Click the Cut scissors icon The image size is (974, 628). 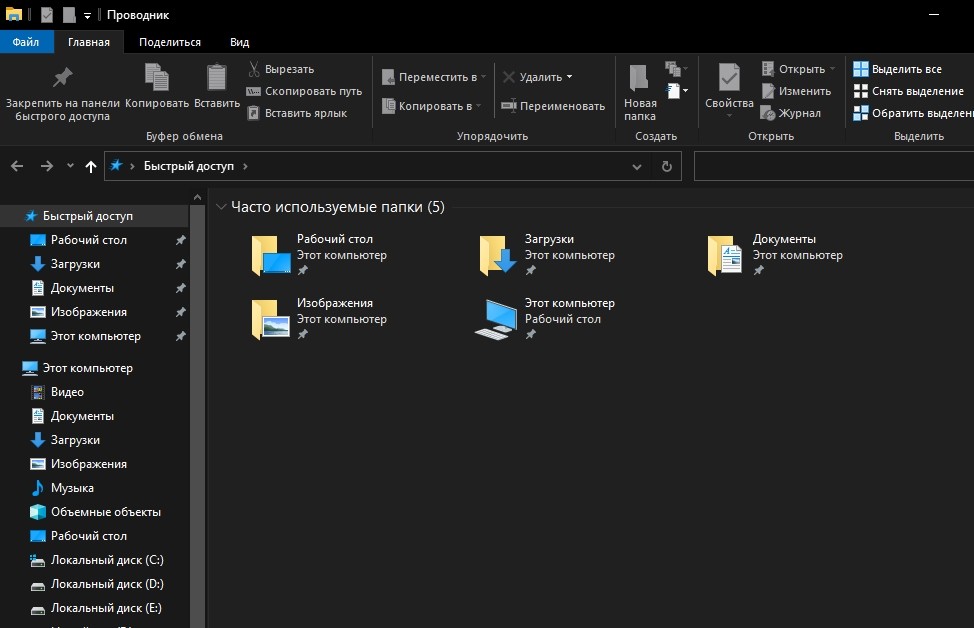coord(254,69)
